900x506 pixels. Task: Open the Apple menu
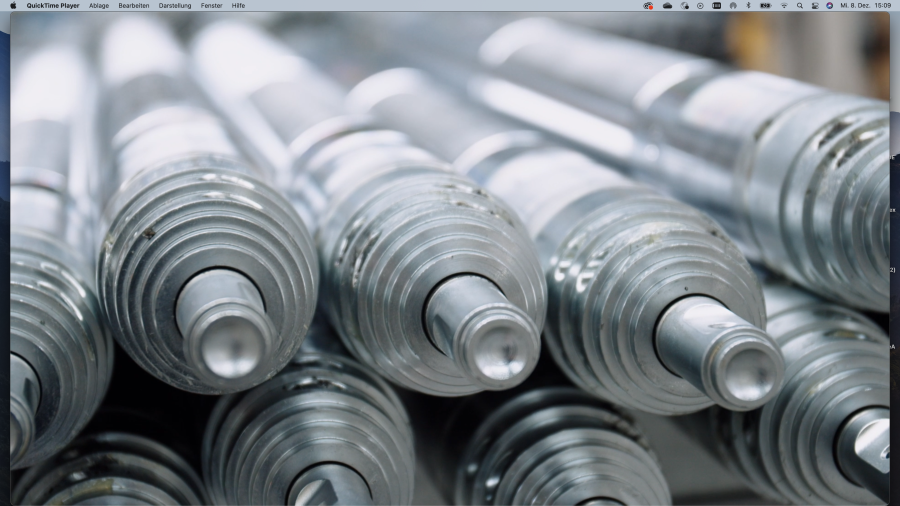click(x=13, y=5)
